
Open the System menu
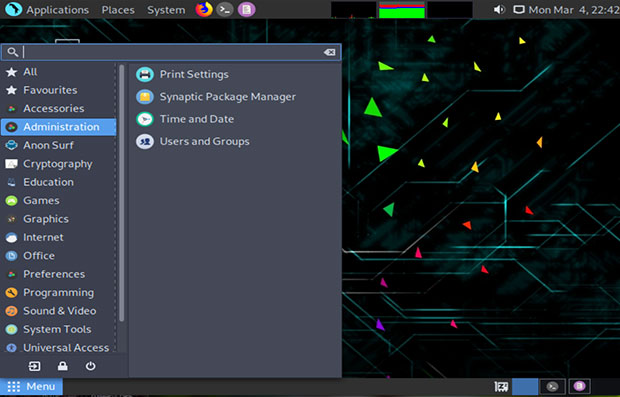point(166,10)
